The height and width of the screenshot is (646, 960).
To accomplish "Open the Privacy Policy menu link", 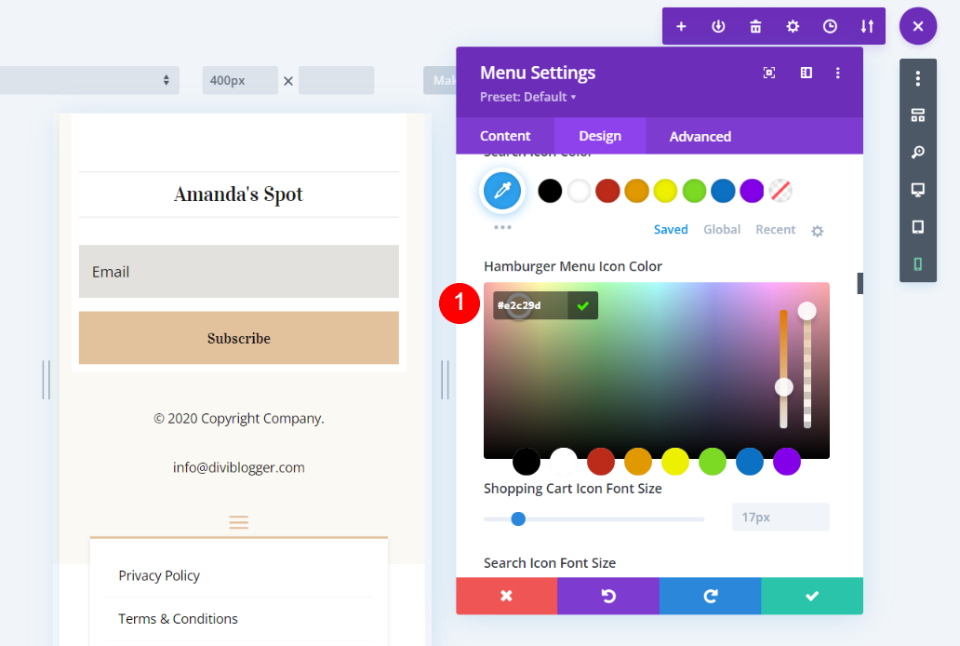I will [159, 576].
